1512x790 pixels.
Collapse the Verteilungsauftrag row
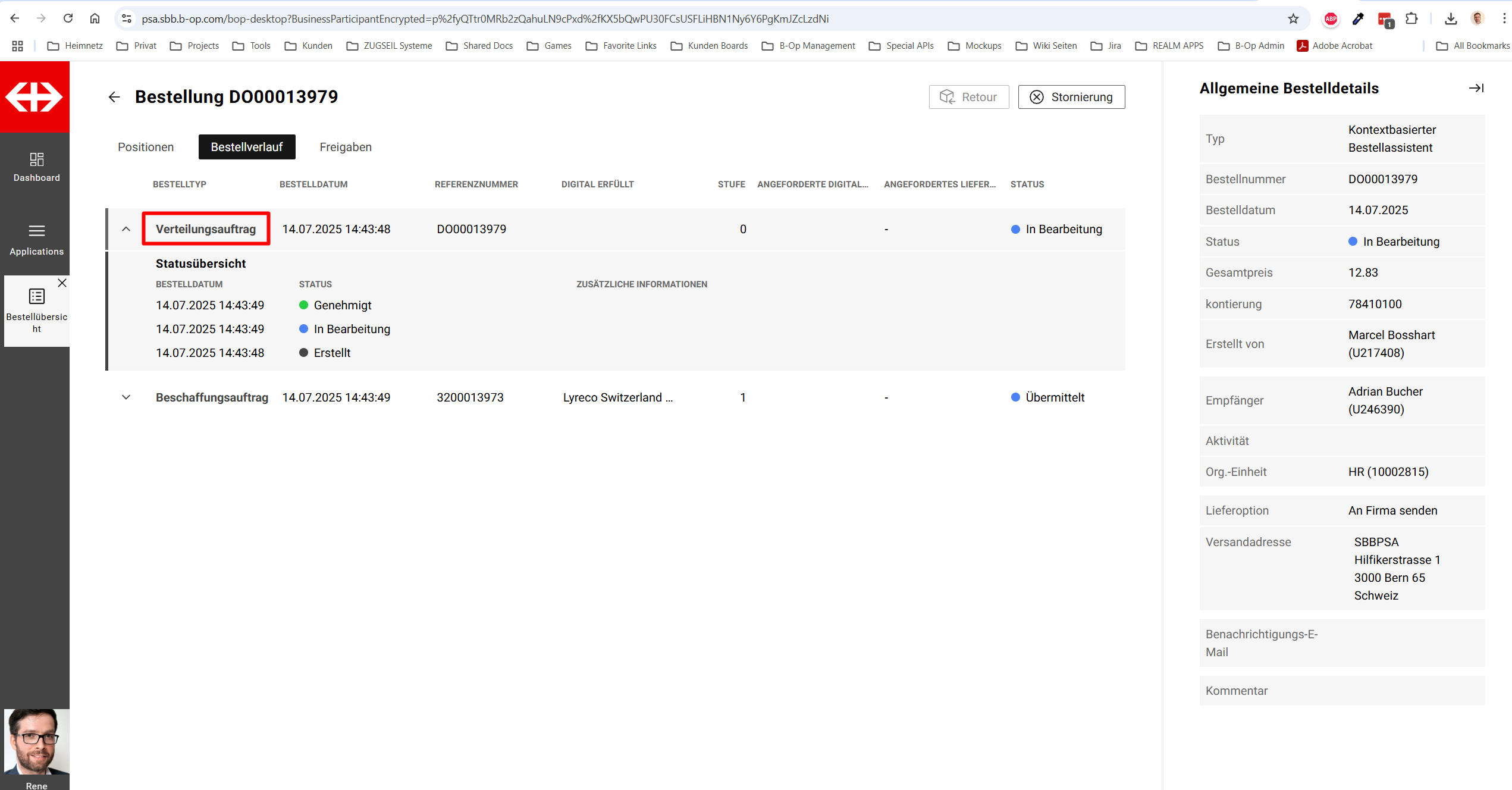(126, 229)
